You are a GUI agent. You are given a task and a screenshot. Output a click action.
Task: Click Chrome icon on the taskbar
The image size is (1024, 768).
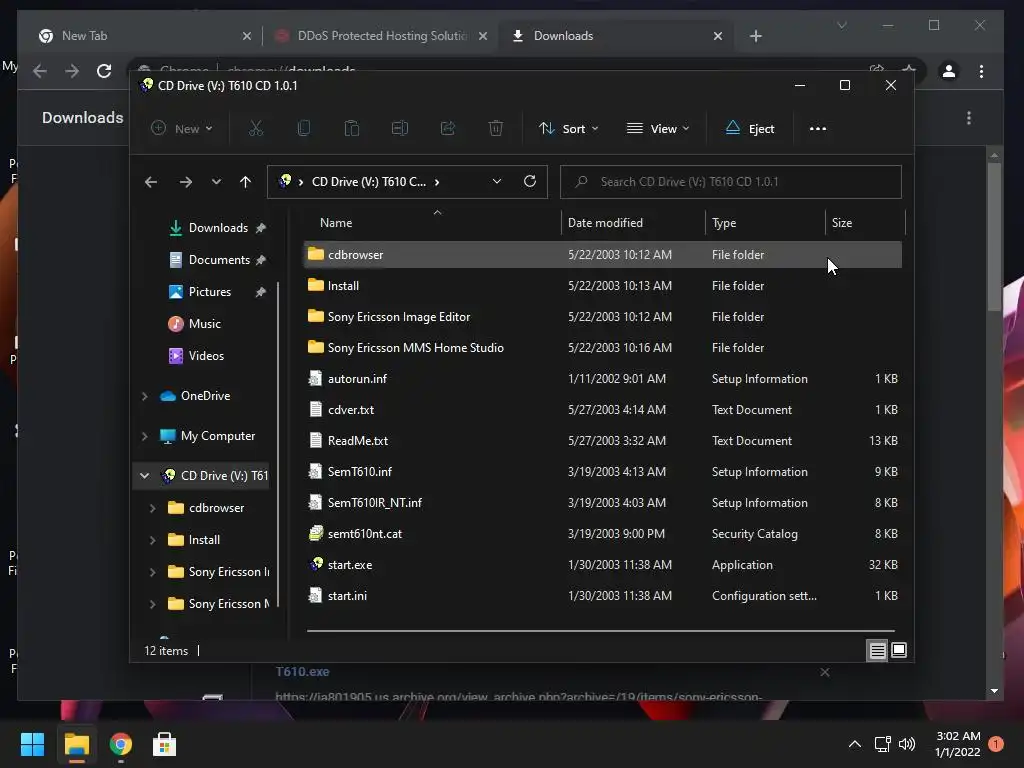121,744
